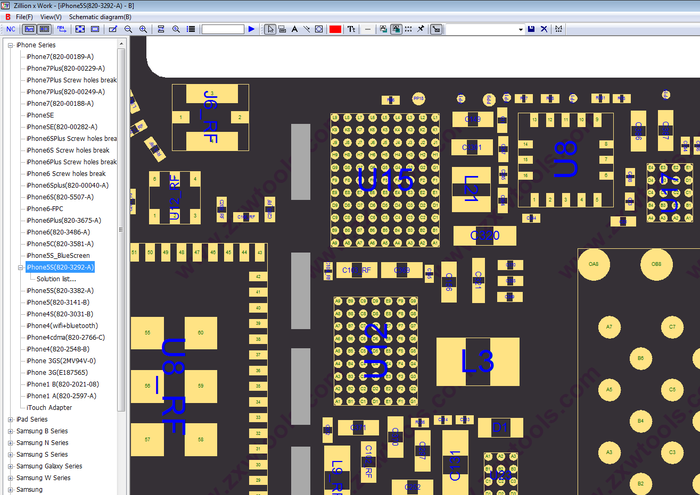Image resolution: width=700 pixels, height=495 pixels.
Task: Click the search input field in toolbar
Action: click(222, 29)
